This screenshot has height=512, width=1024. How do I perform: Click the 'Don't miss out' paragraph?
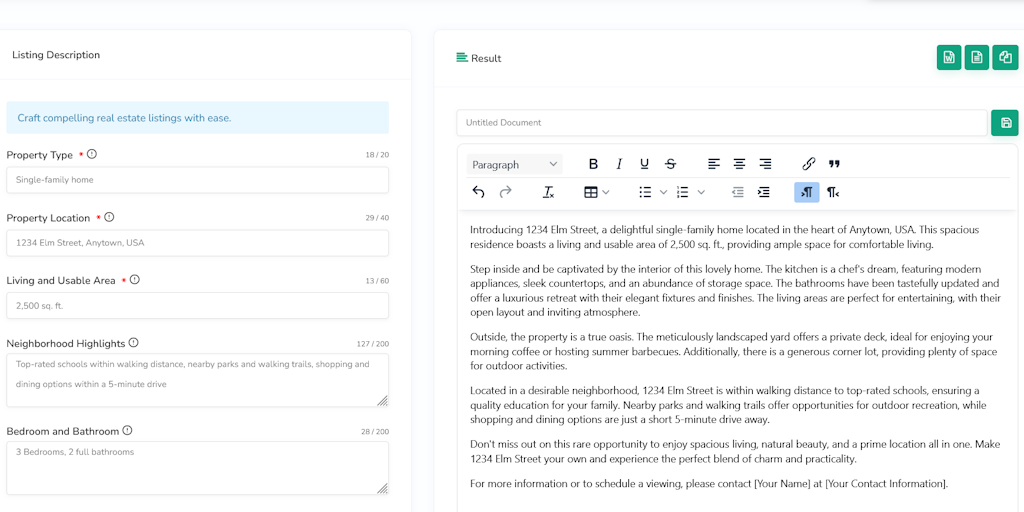(735, 451)
